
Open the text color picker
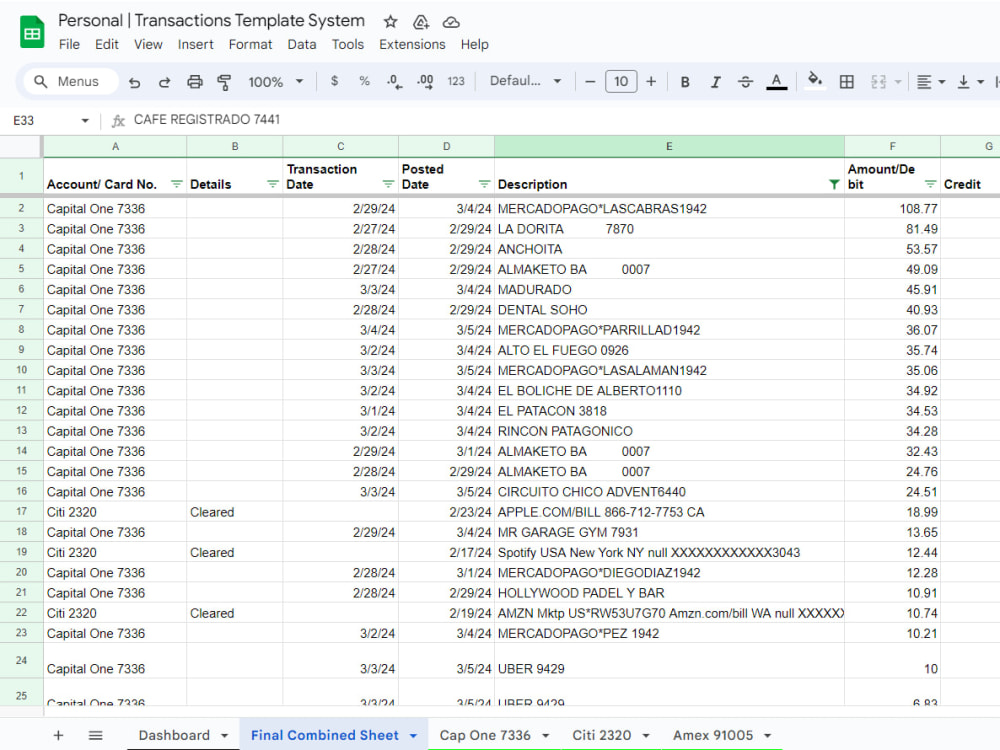click(776, 82)
